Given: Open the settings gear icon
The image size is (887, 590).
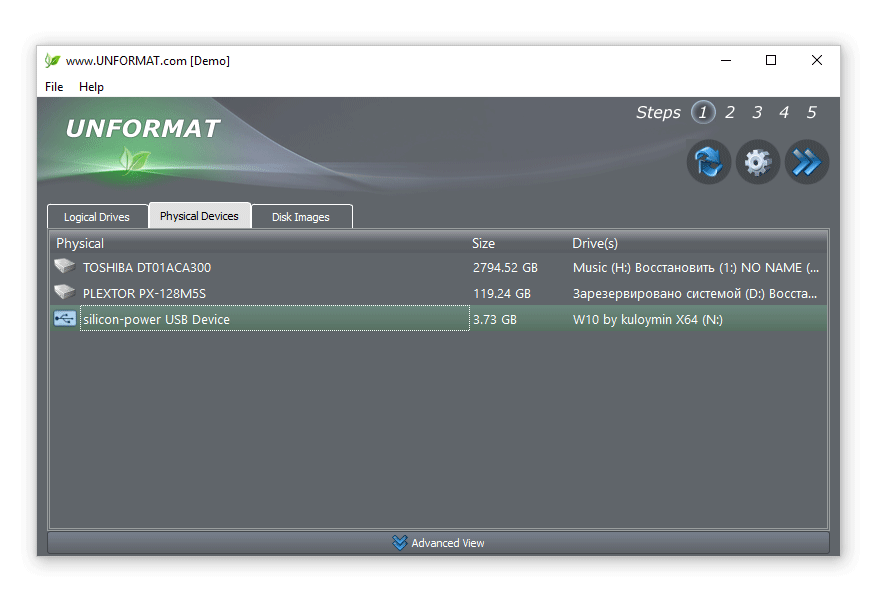Looking at the screenshot, I should [757, 161].
